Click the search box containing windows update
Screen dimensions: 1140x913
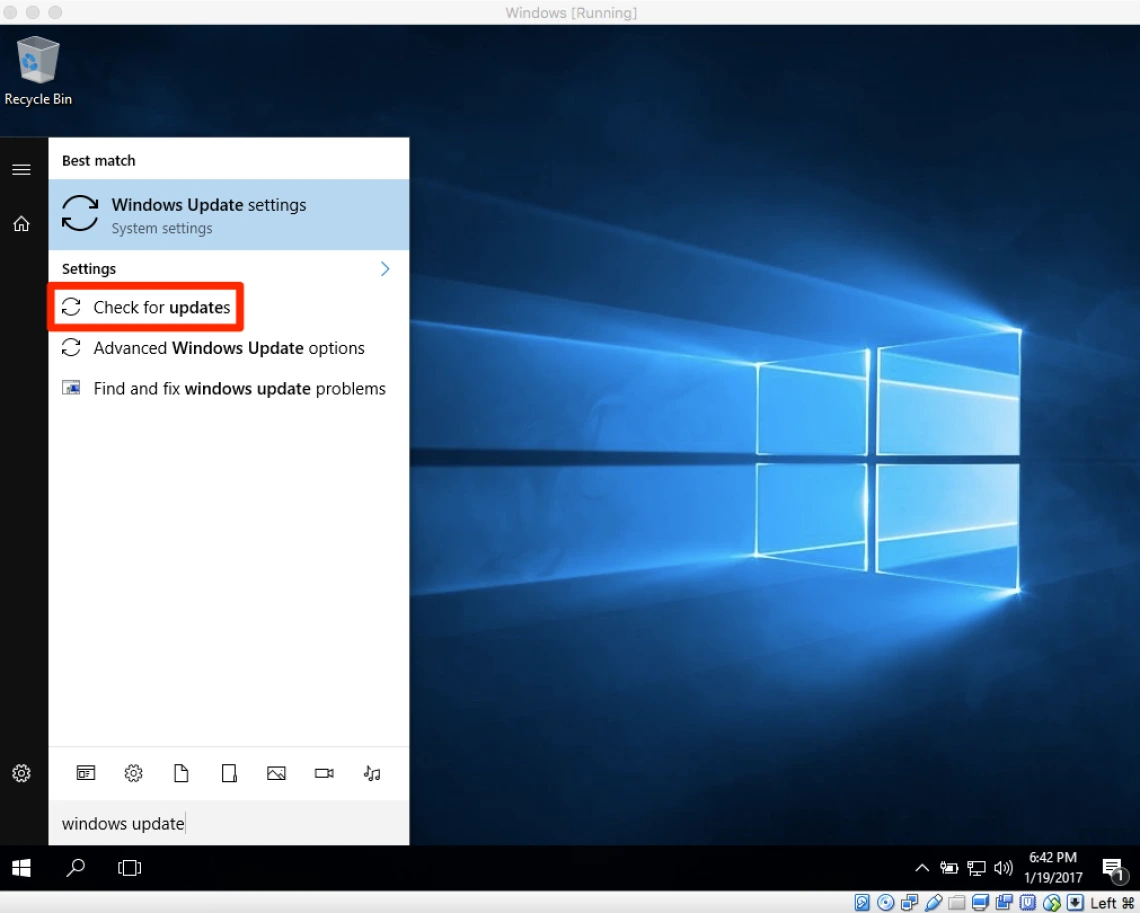[x=228, y=824]
